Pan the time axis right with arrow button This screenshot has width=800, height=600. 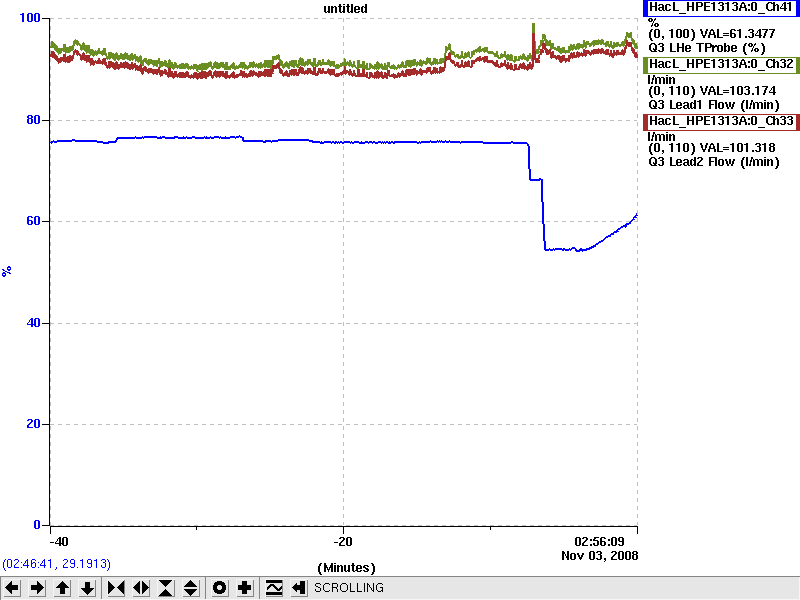37,588
